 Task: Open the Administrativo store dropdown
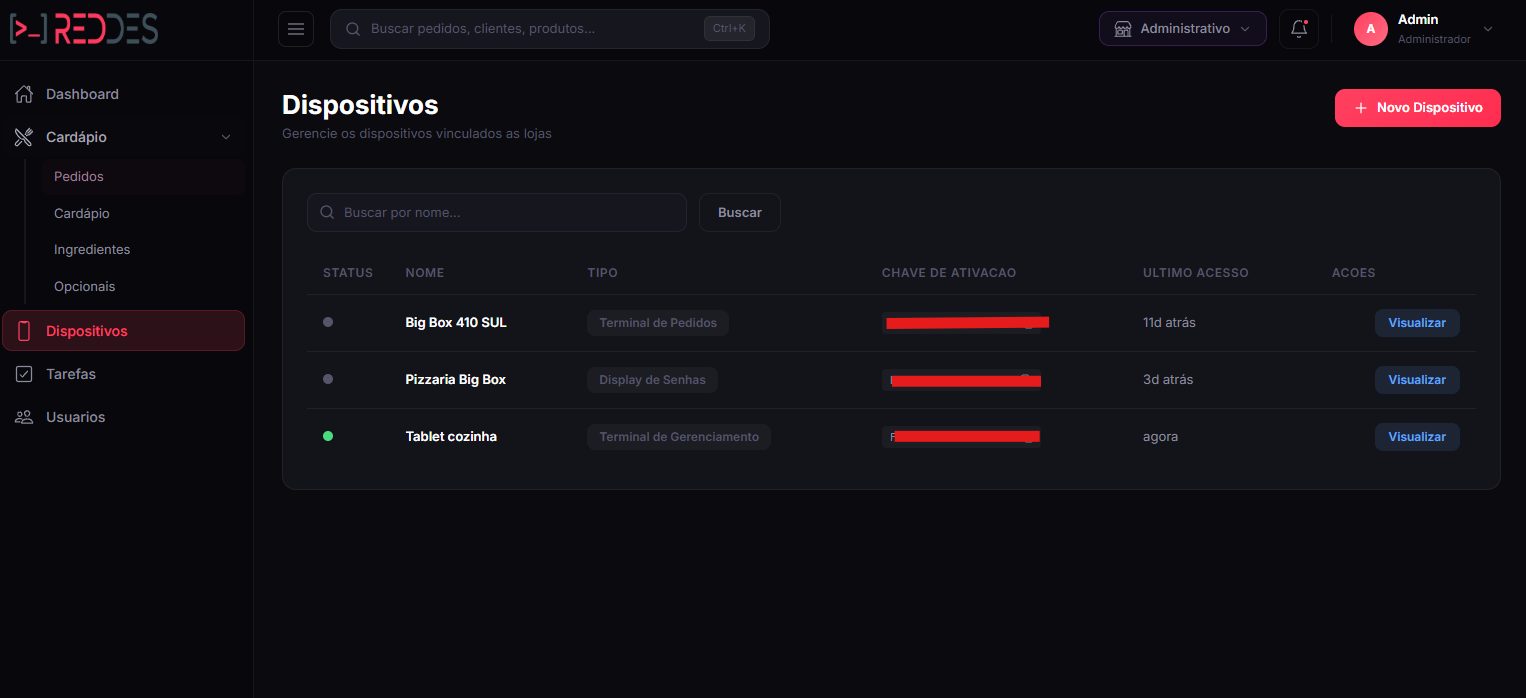(1182, 29)
